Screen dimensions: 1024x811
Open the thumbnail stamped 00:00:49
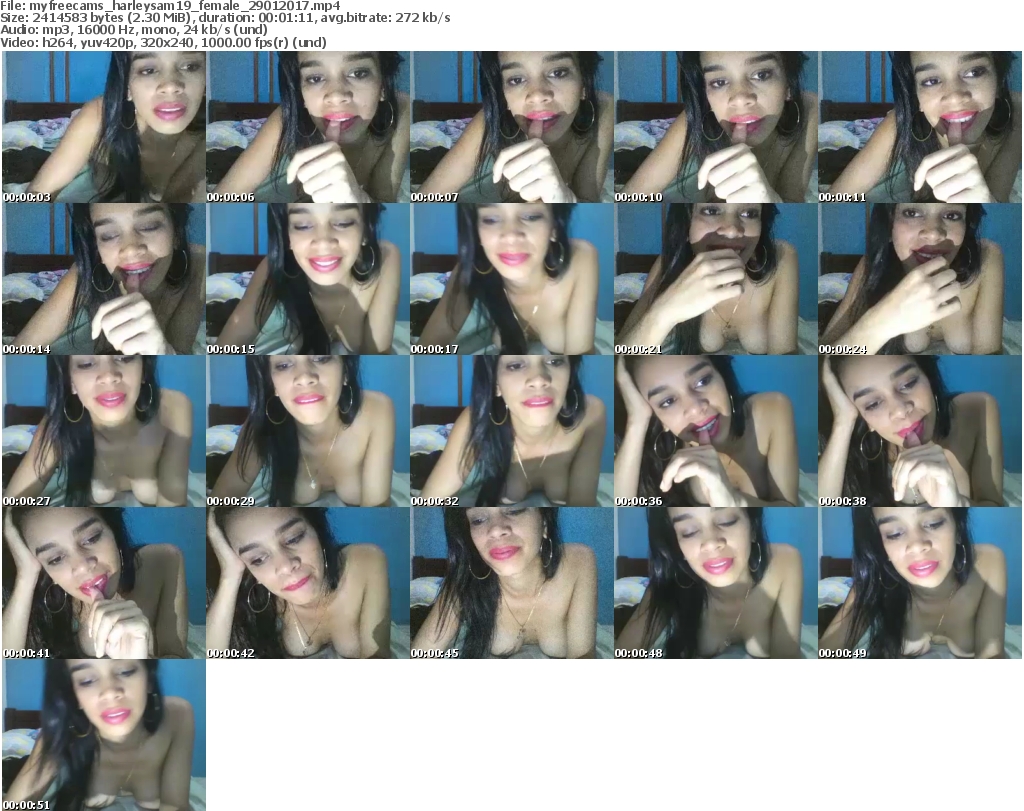(x=920, y=583)
